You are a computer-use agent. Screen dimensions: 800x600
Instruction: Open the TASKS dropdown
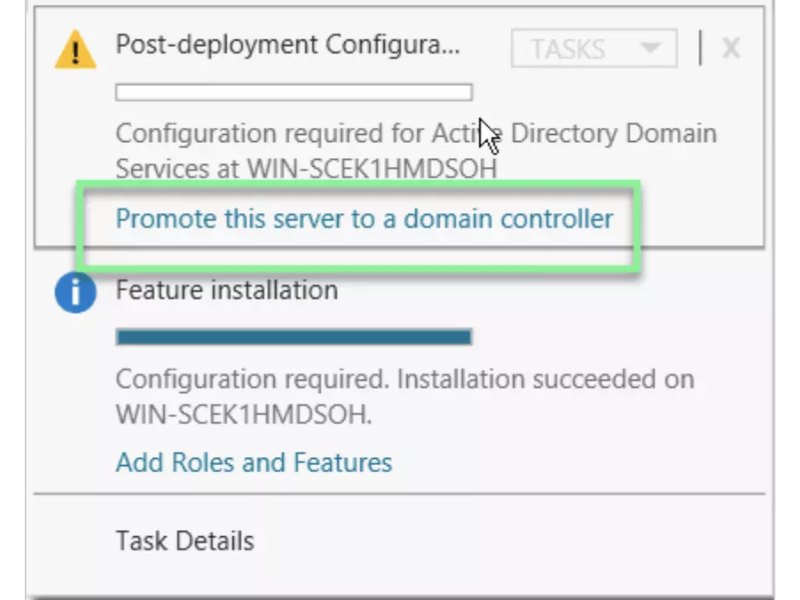click(x=593, y=48)
